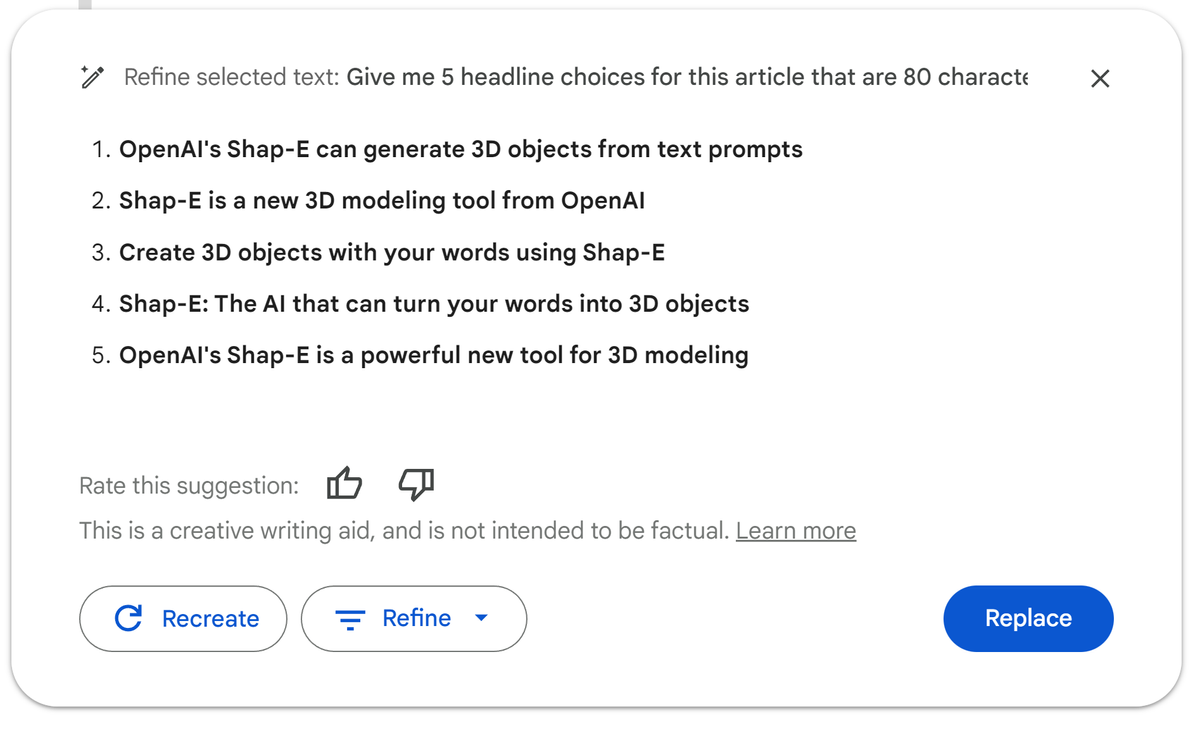
Task: Select headline 3 'Create 3D objects with your words'
Action: pyautogui.click(x=391, y=252)
